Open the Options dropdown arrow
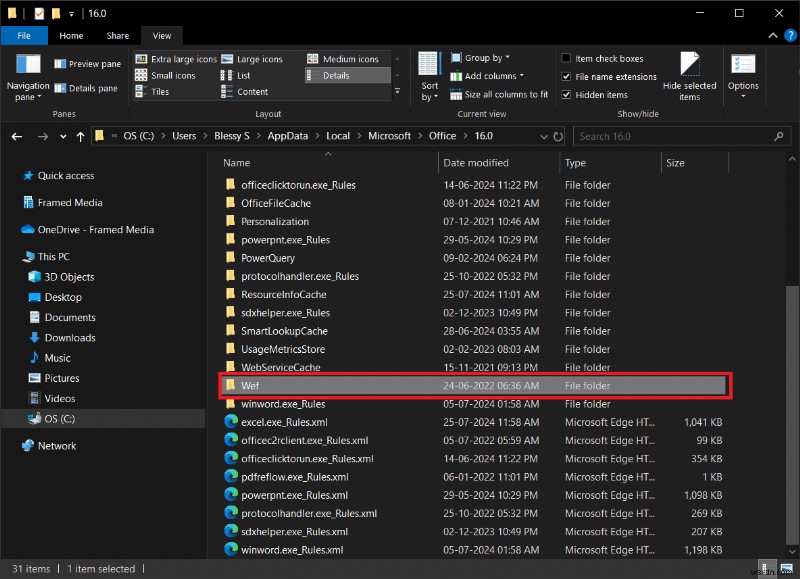This screenshot has height=579, width=800. [x=743, y=96]
